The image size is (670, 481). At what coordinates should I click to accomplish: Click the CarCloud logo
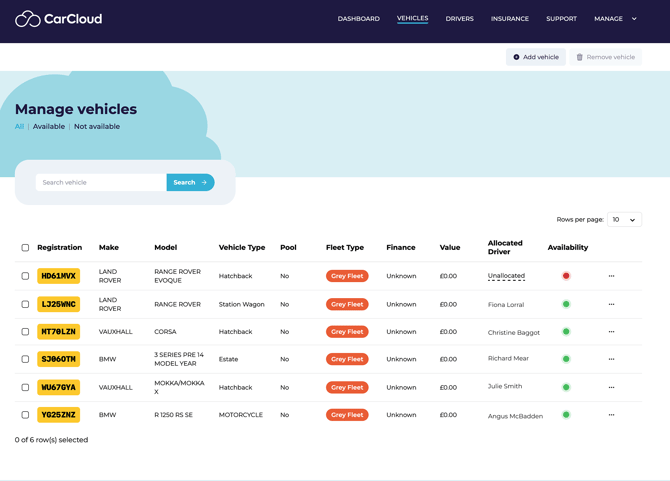[x=59, y=19]
